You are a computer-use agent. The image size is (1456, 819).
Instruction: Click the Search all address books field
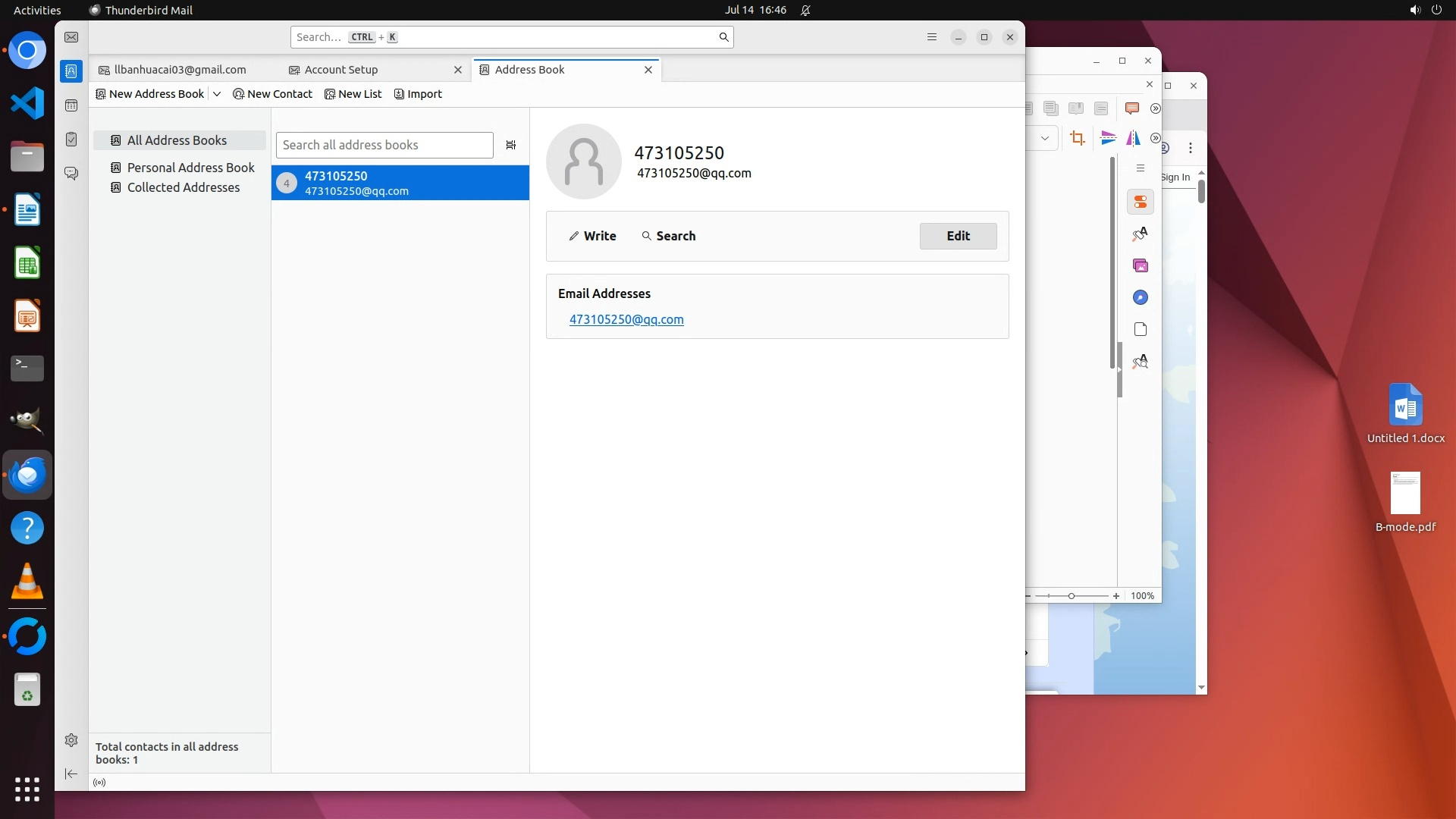(384, 145)
